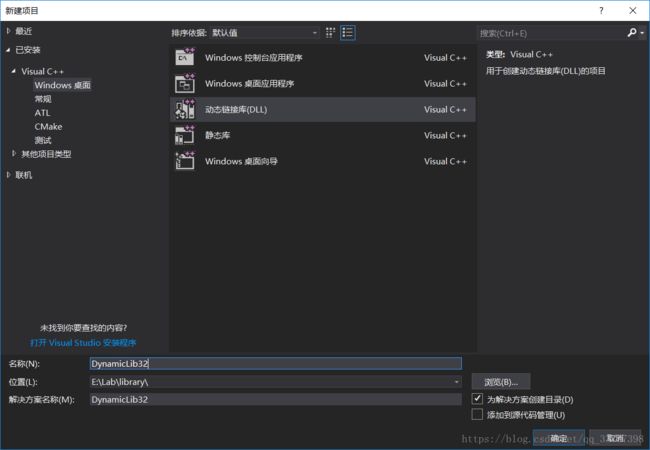The image size is (650, 450).
Task: Click the 取消 button
Action: (615, 438)
